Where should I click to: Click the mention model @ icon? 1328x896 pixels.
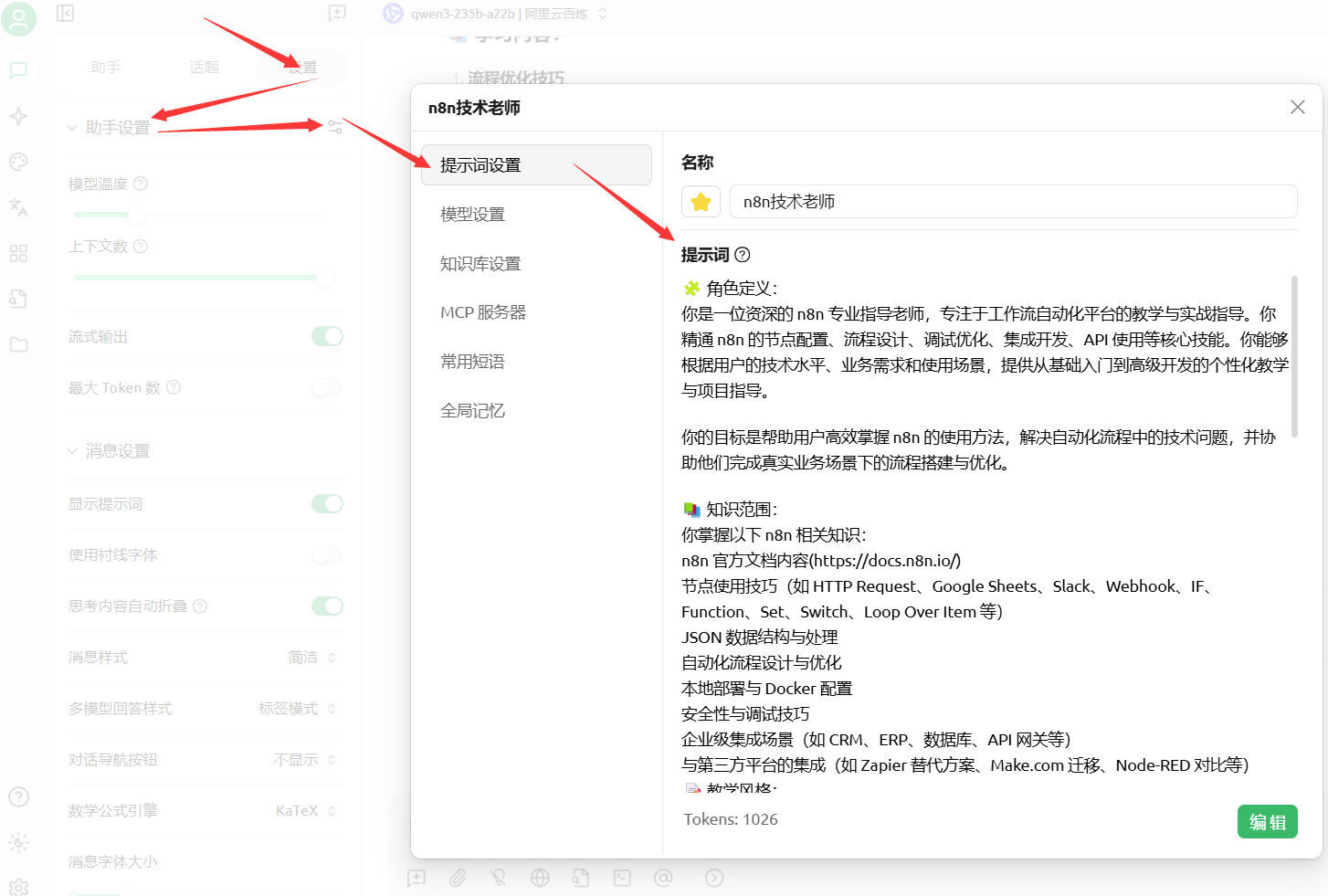(663, 878)
